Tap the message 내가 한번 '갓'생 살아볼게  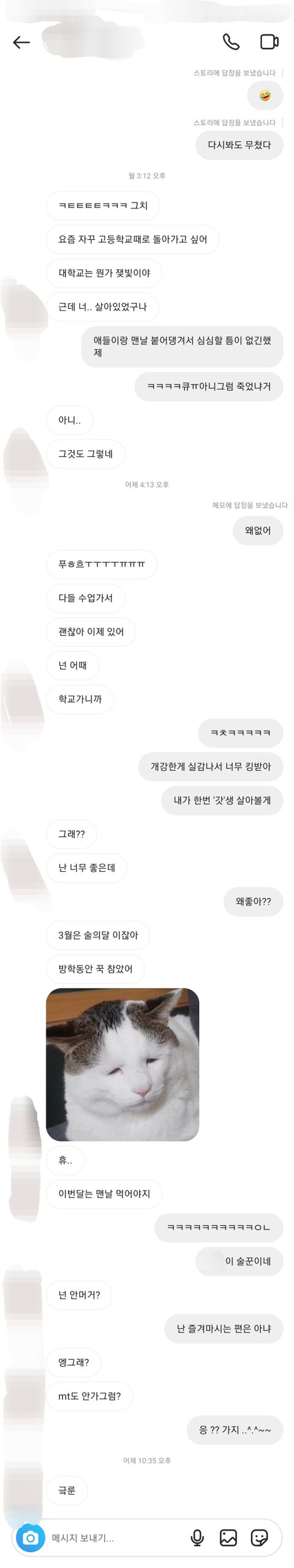tap(222, 800)
